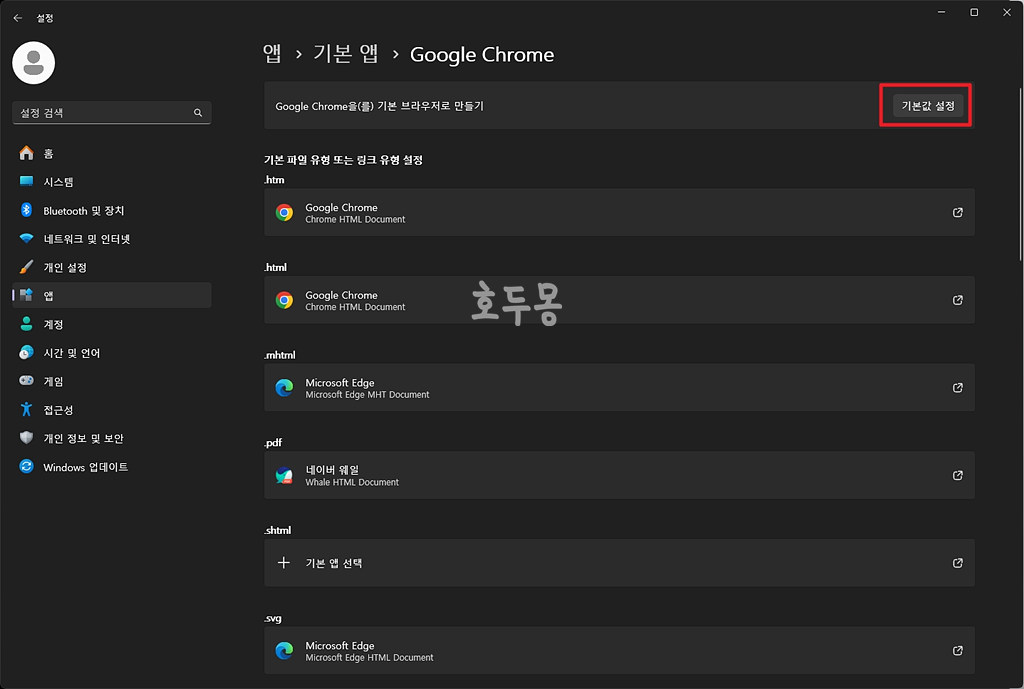Navigate to 기본 앱 breadcrumb

coord(345,54)
